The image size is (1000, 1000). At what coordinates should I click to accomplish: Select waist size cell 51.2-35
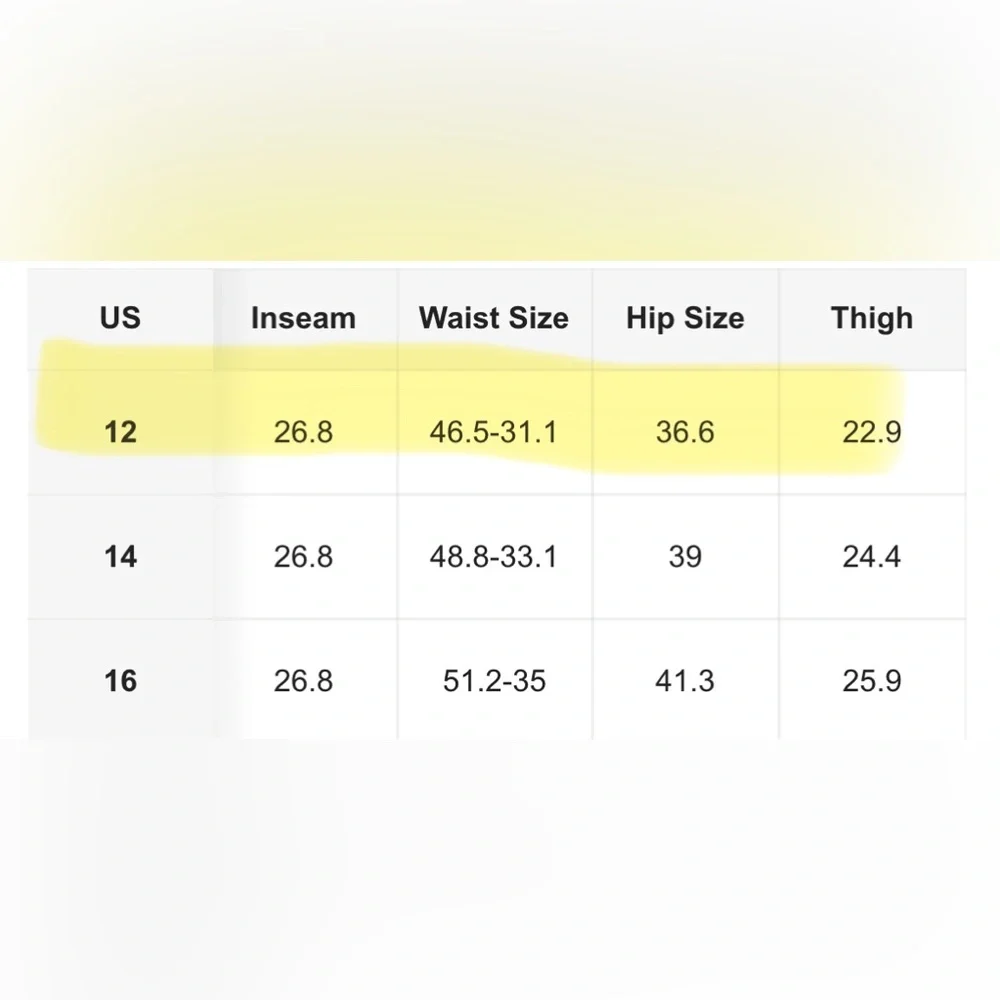point(494,681)
